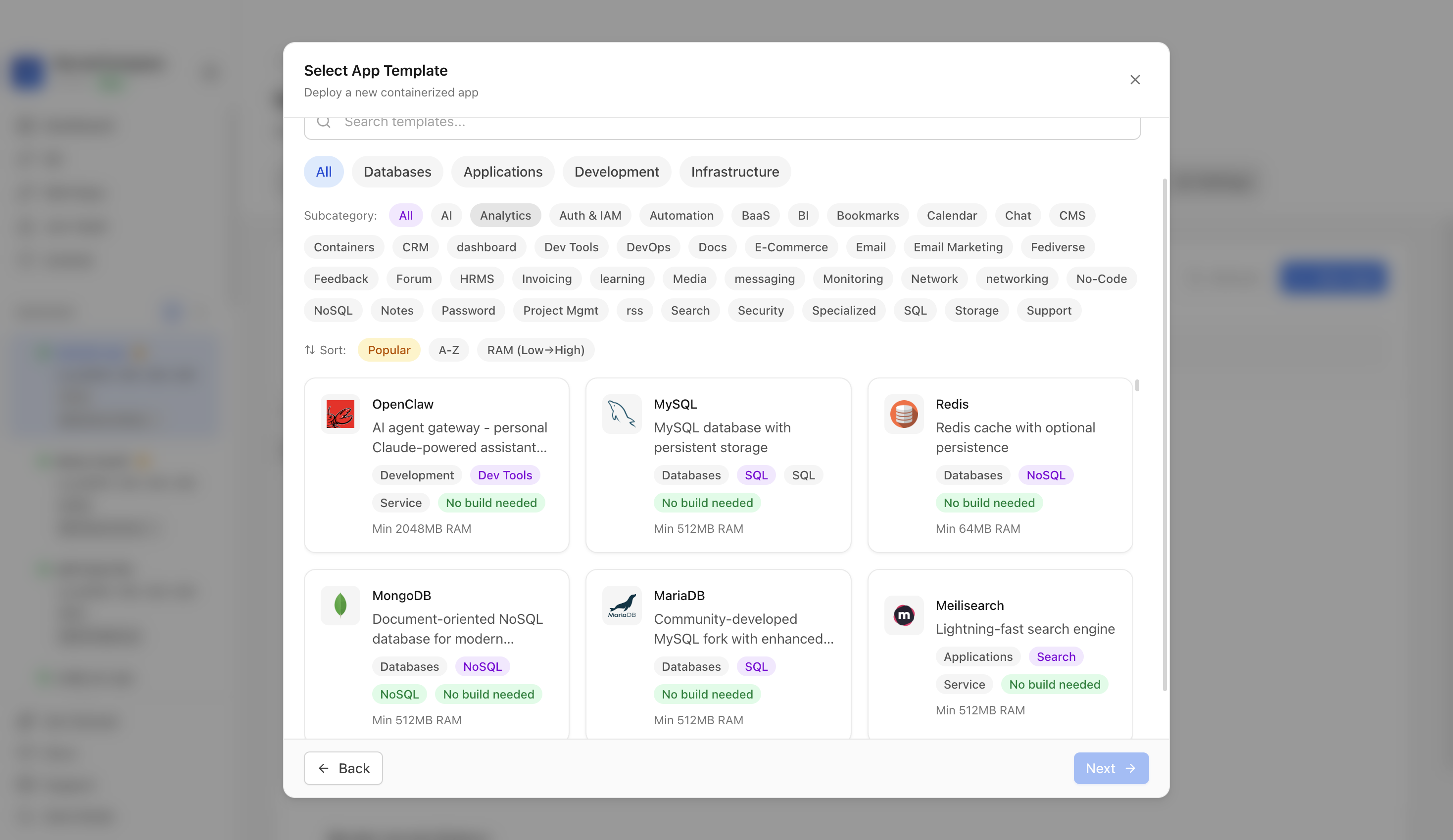The height and width of the screenshot is (840, 1453).
Task: Proceed with the Next button
Action: point(1111,768)
